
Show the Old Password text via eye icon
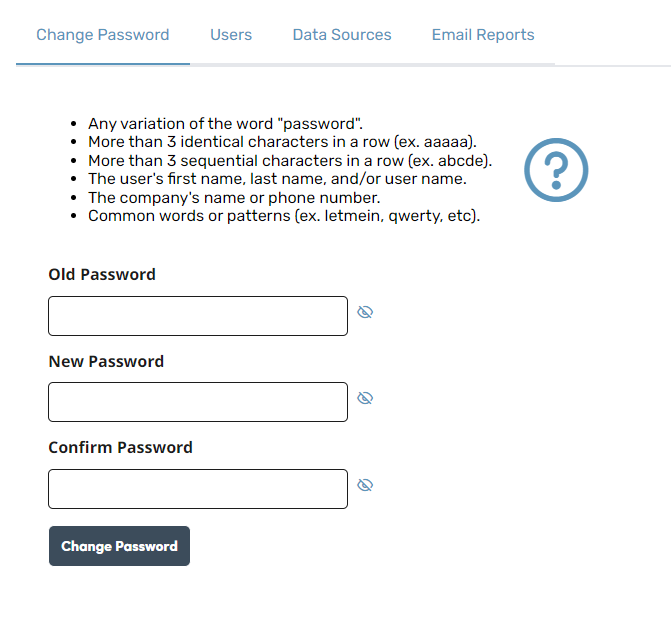365,312
